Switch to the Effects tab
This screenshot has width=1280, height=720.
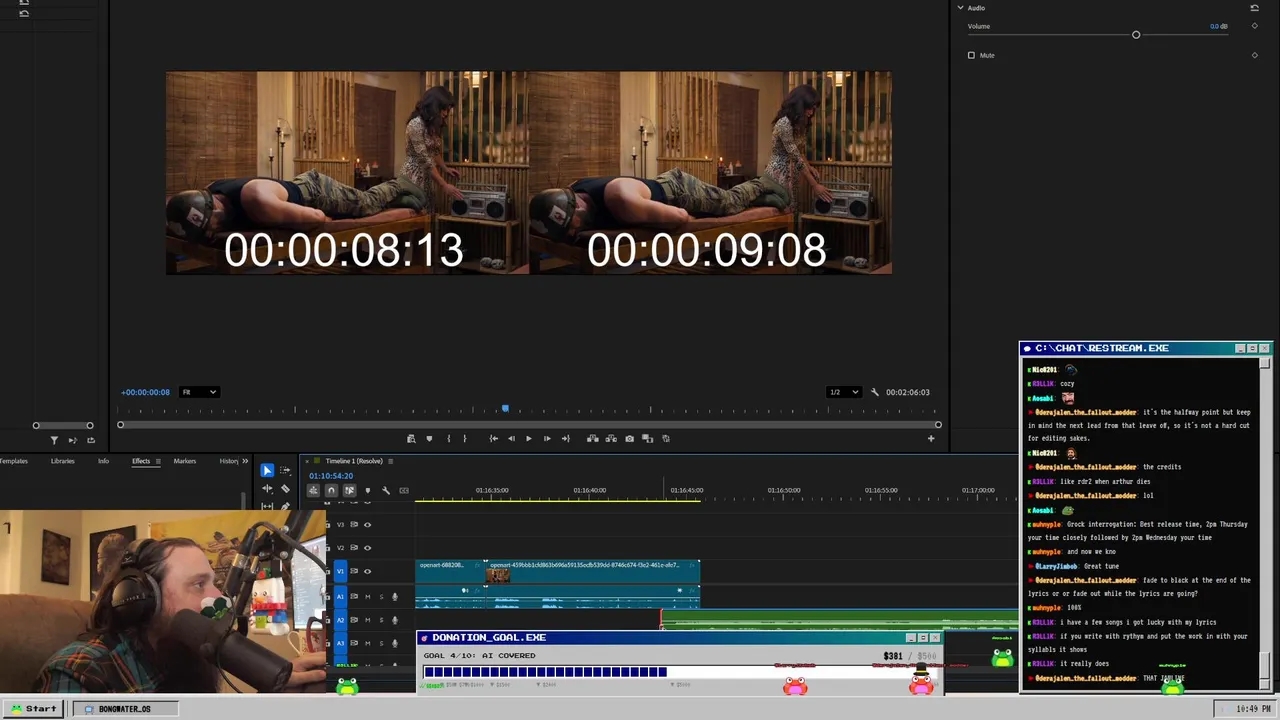(x=141, y=461)
